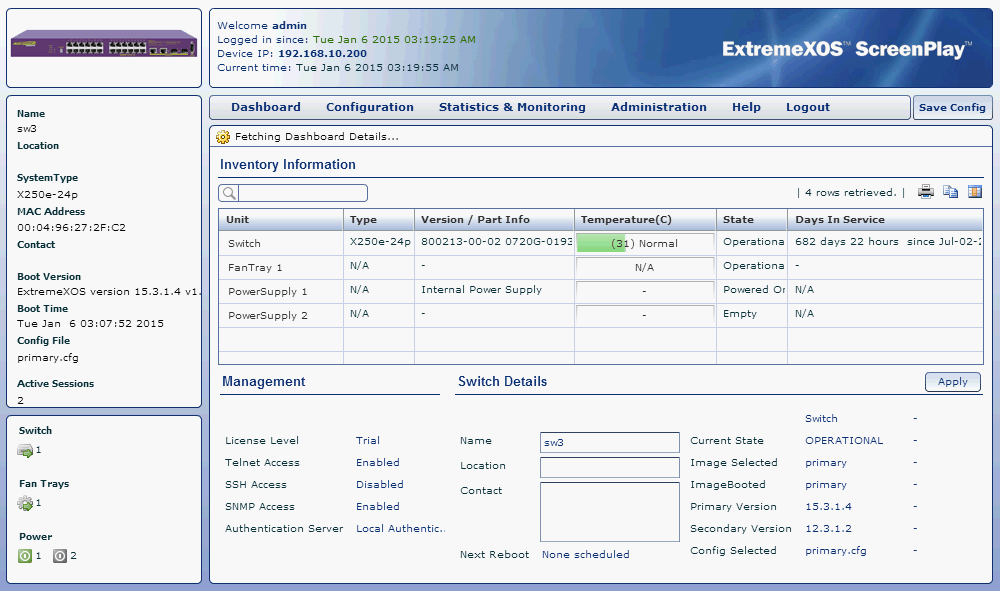Image resolution: width=1000 pixels, height=591 pixels.
Task: Click the search magnifier icon
Action: [229, 193]
